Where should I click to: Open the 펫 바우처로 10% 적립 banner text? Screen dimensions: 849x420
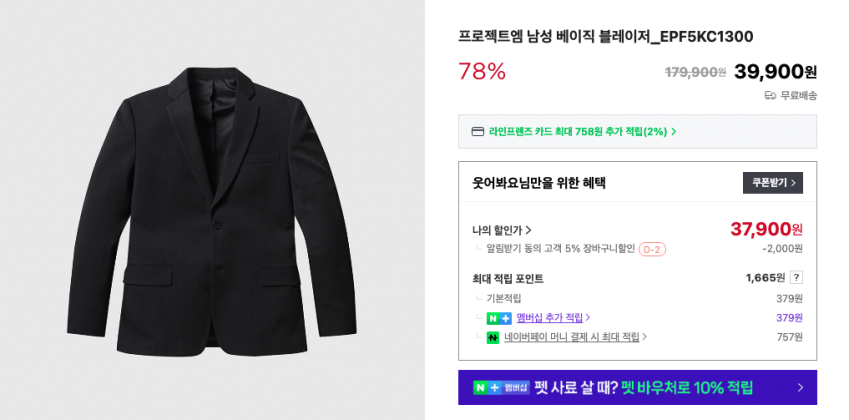click(x=687, y=387)
